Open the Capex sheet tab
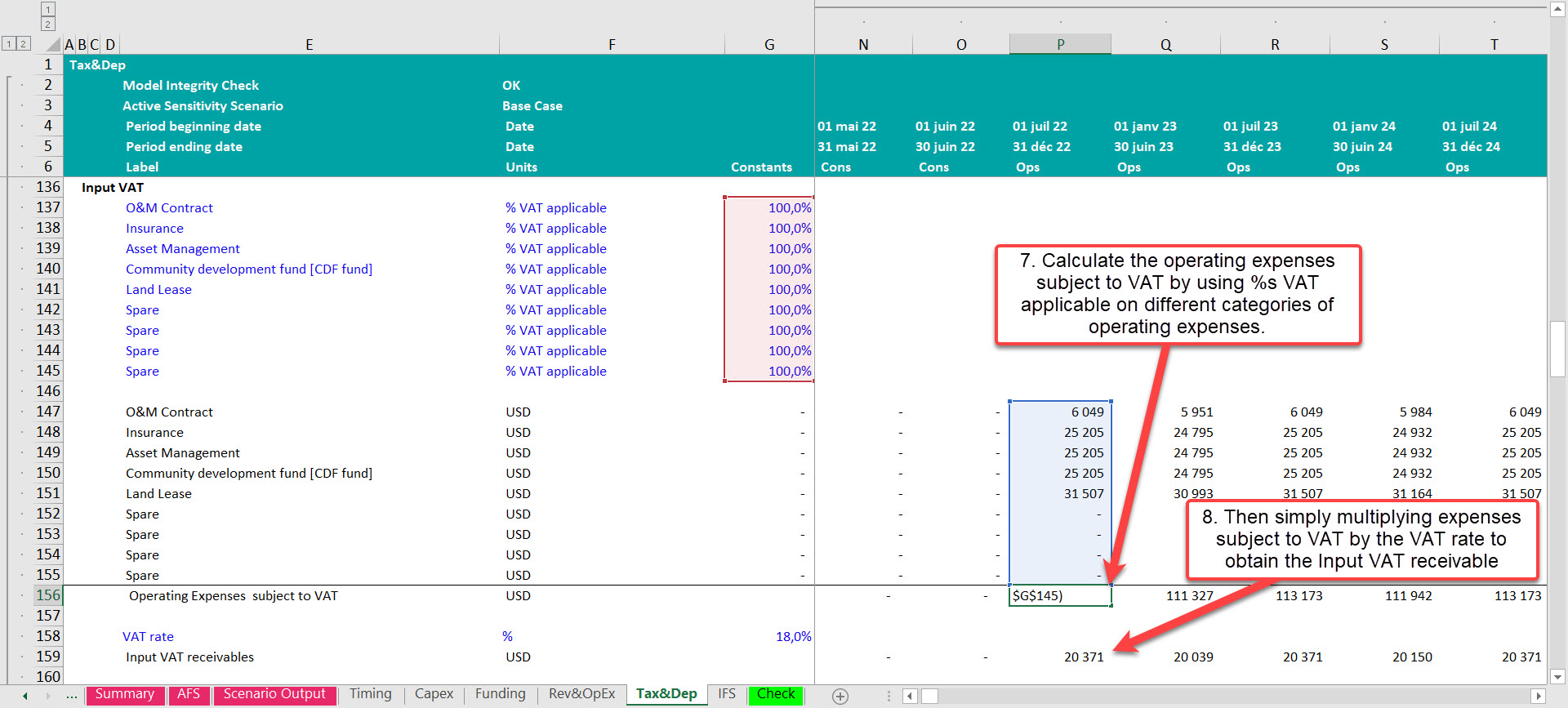The image size is (1568, 708). (434, 694)
